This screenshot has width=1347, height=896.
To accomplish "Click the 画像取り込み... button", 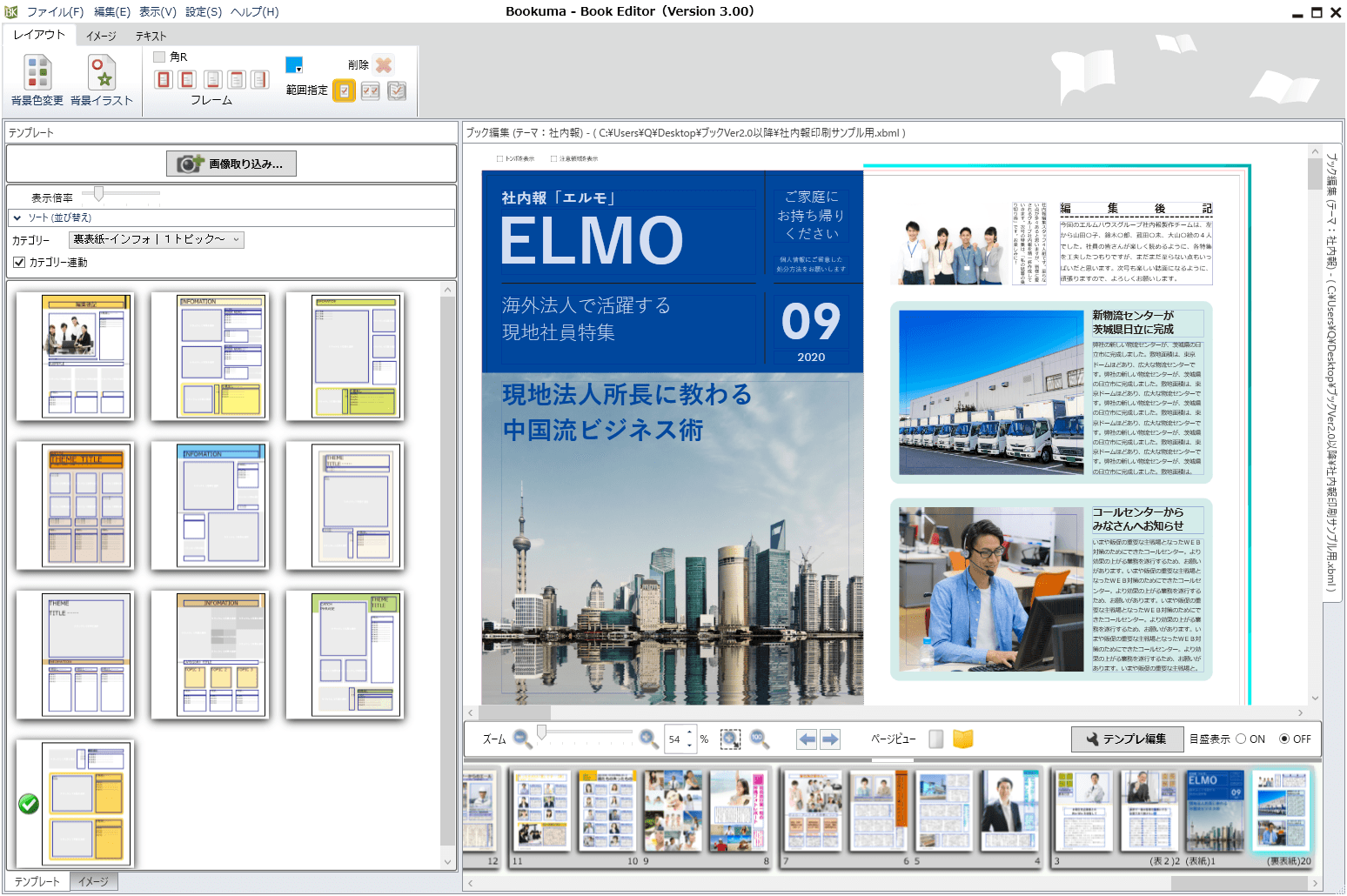I will click(231, 164).
